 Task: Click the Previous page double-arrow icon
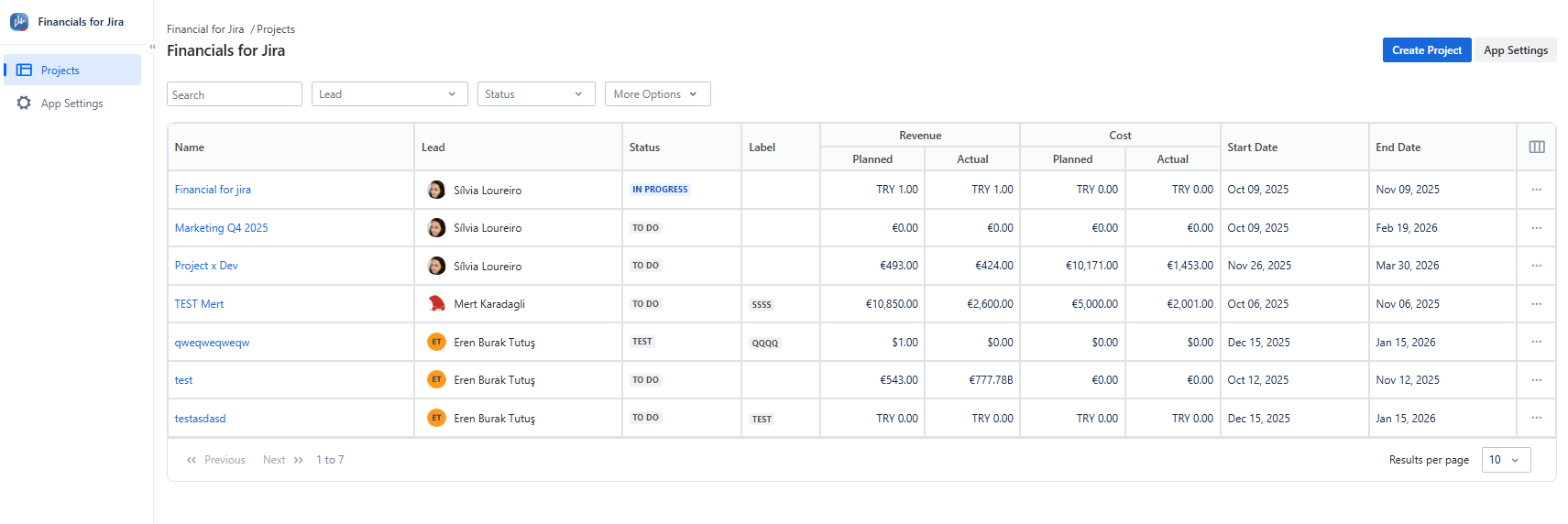pyautogui.click(x=192, y=460)
